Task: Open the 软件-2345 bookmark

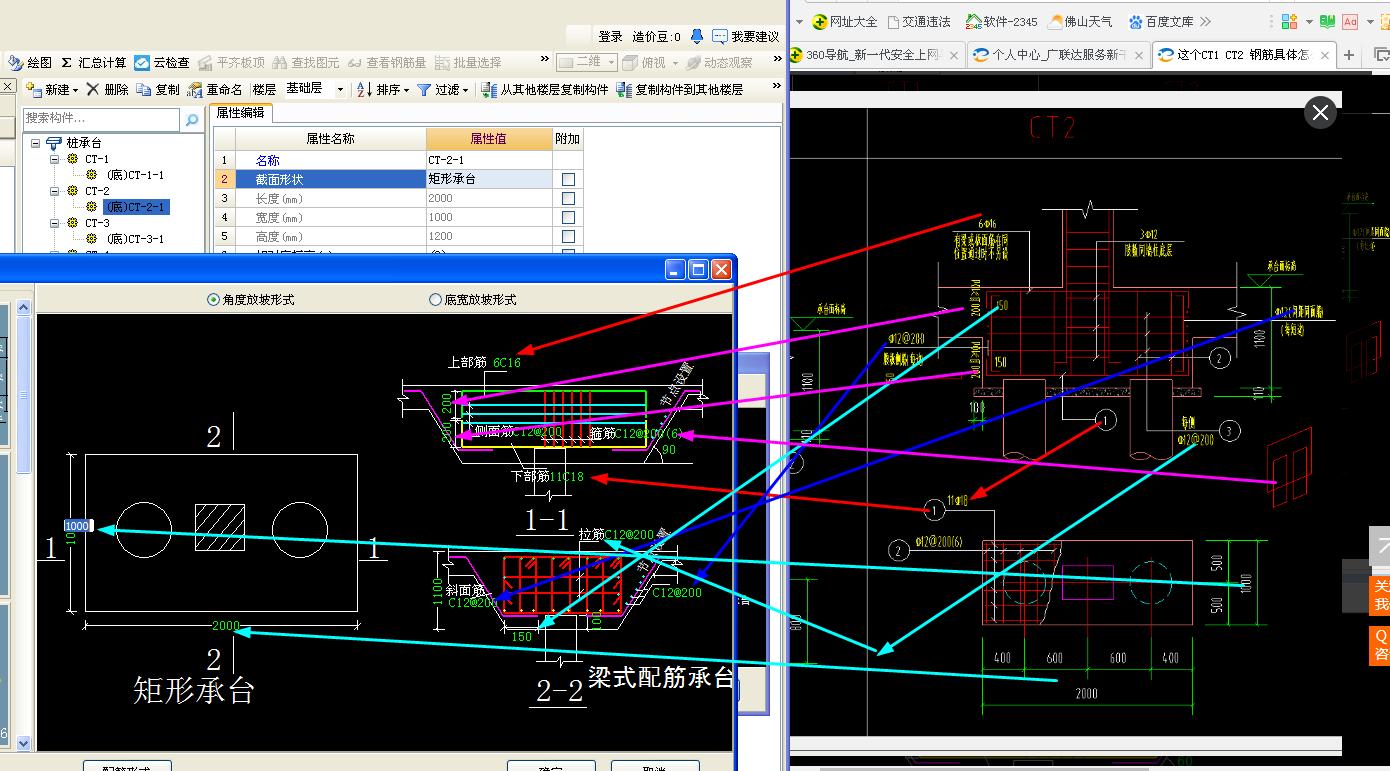Action: [x=1001, y=21]
